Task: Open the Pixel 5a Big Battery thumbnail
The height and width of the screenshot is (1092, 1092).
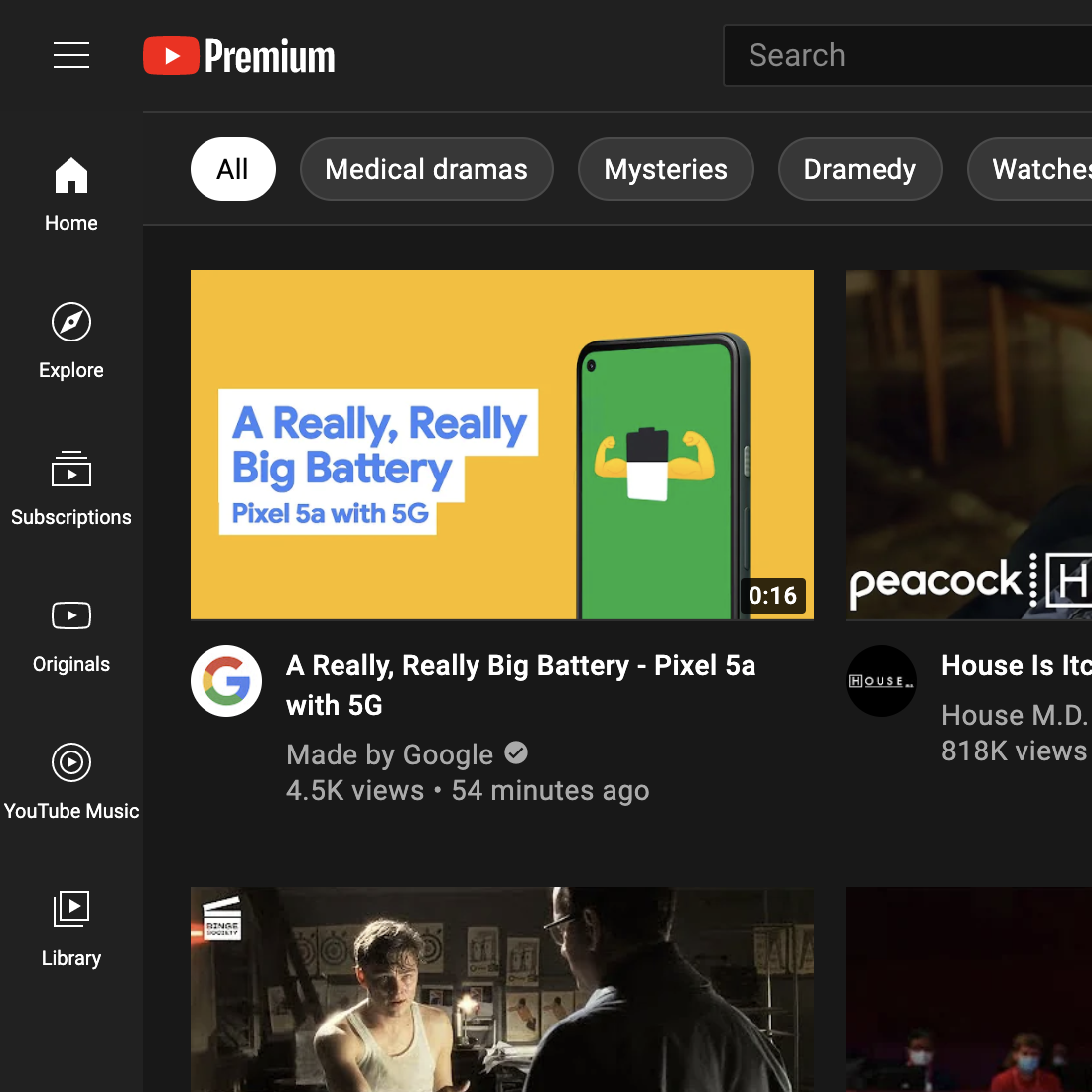Action: 501,444
